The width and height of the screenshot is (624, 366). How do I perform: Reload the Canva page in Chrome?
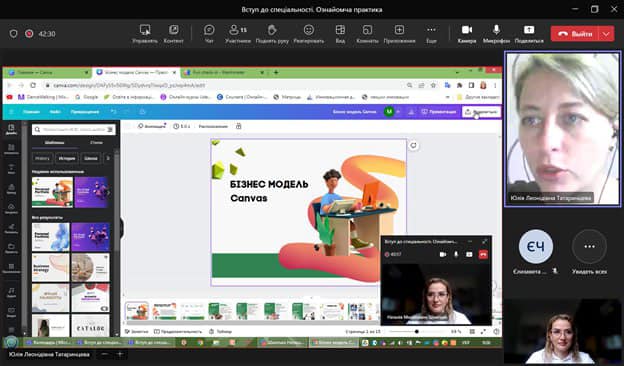[33, 85]
